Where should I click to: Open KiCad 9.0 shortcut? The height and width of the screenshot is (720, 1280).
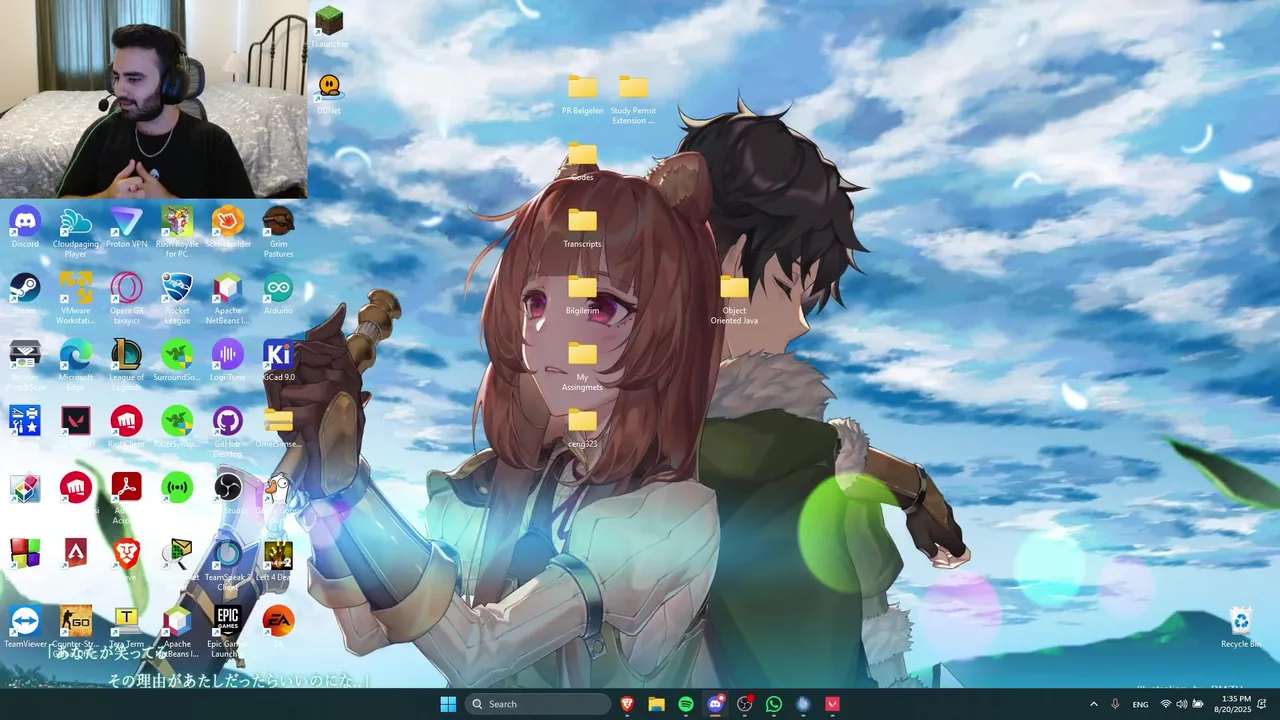click(278, 361)
